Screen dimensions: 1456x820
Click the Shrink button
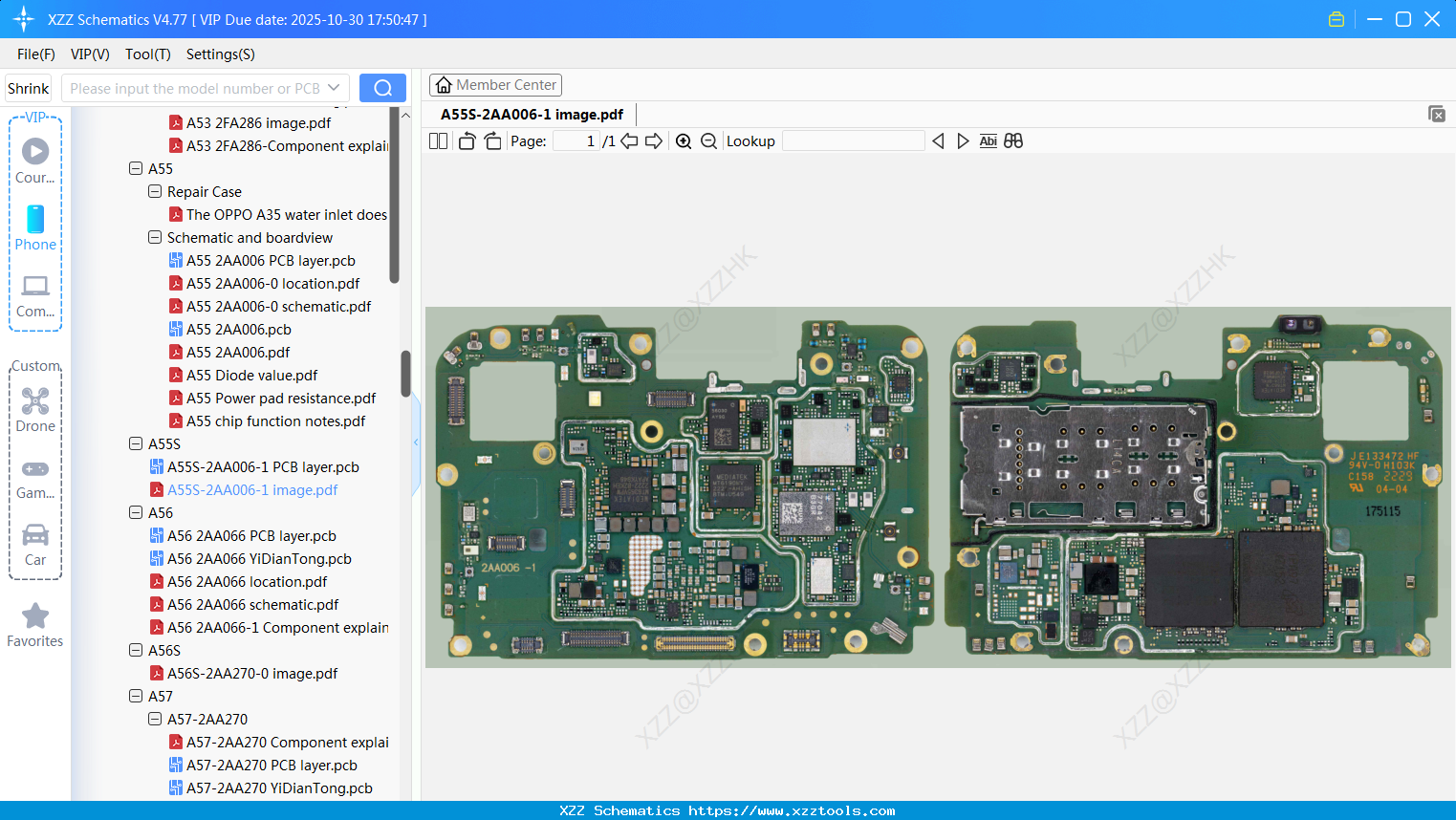(x=29, y=88)
